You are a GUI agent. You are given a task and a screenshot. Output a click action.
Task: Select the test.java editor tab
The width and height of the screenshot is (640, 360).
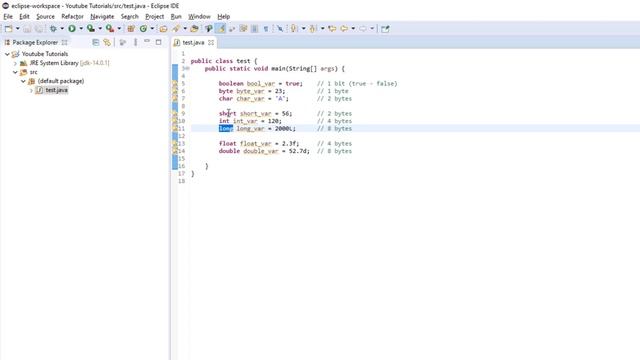pyautogui.click(x=193, y=42)
